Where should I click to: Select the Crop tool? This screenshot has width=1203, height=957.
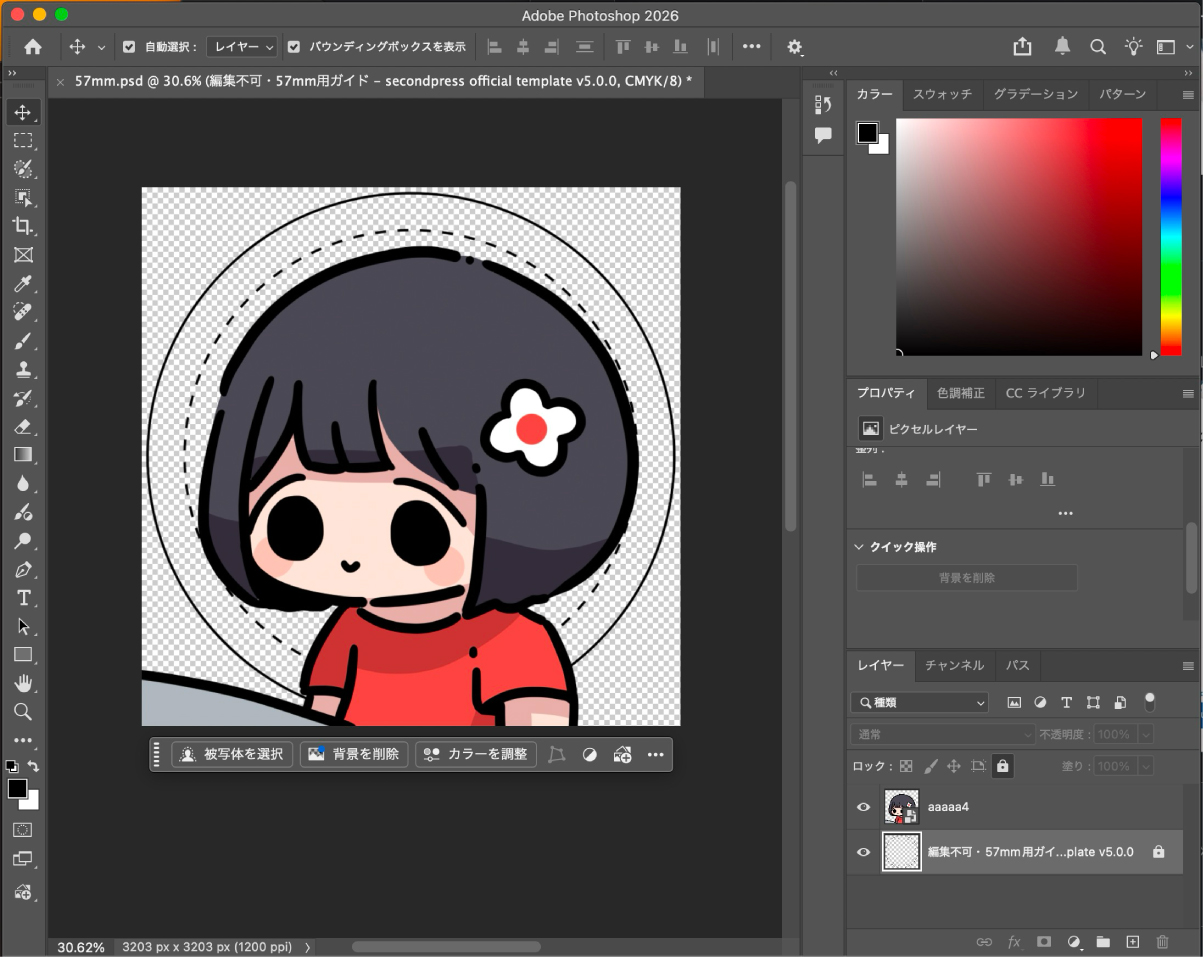coord(23,226)
